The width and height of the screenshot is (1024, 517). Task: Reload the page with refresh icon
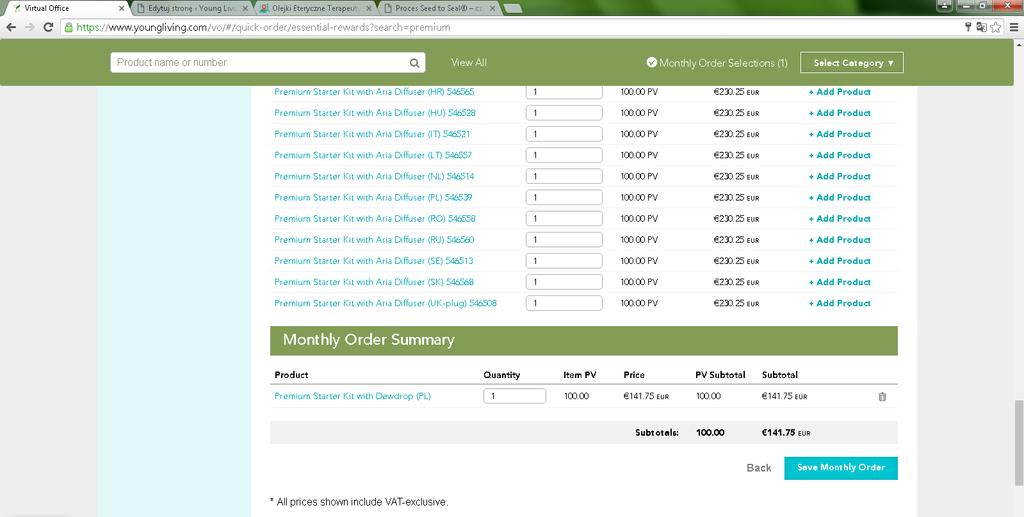pos(48,27)
